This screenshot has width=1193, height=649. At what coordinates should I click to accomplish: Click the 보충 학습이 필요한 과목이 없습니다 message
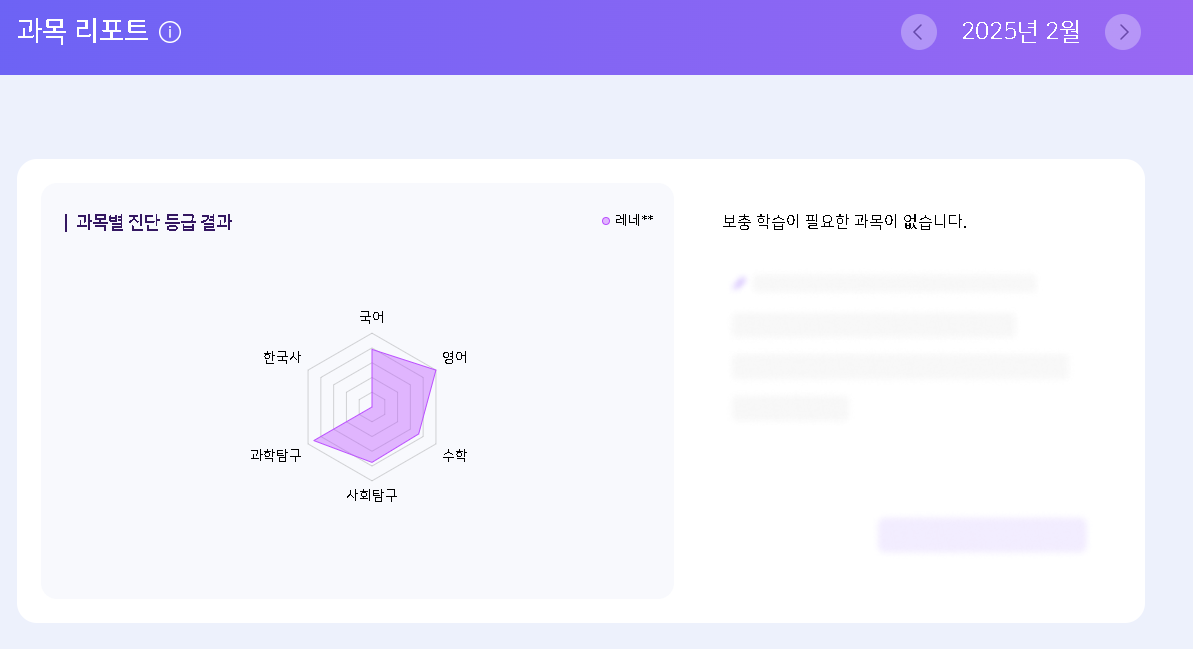(x=844, y=222)
